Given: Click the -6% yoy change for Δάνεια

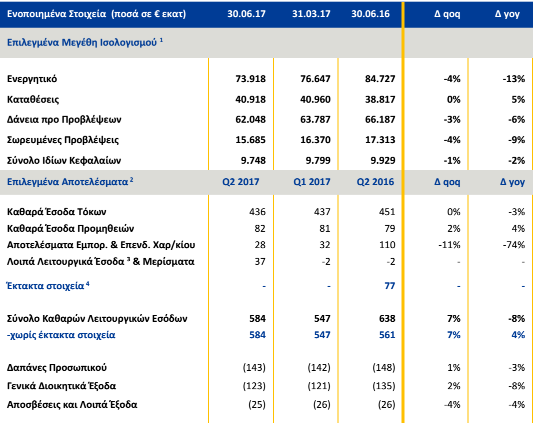Looking at the screenshot, I should click(516, 120).
